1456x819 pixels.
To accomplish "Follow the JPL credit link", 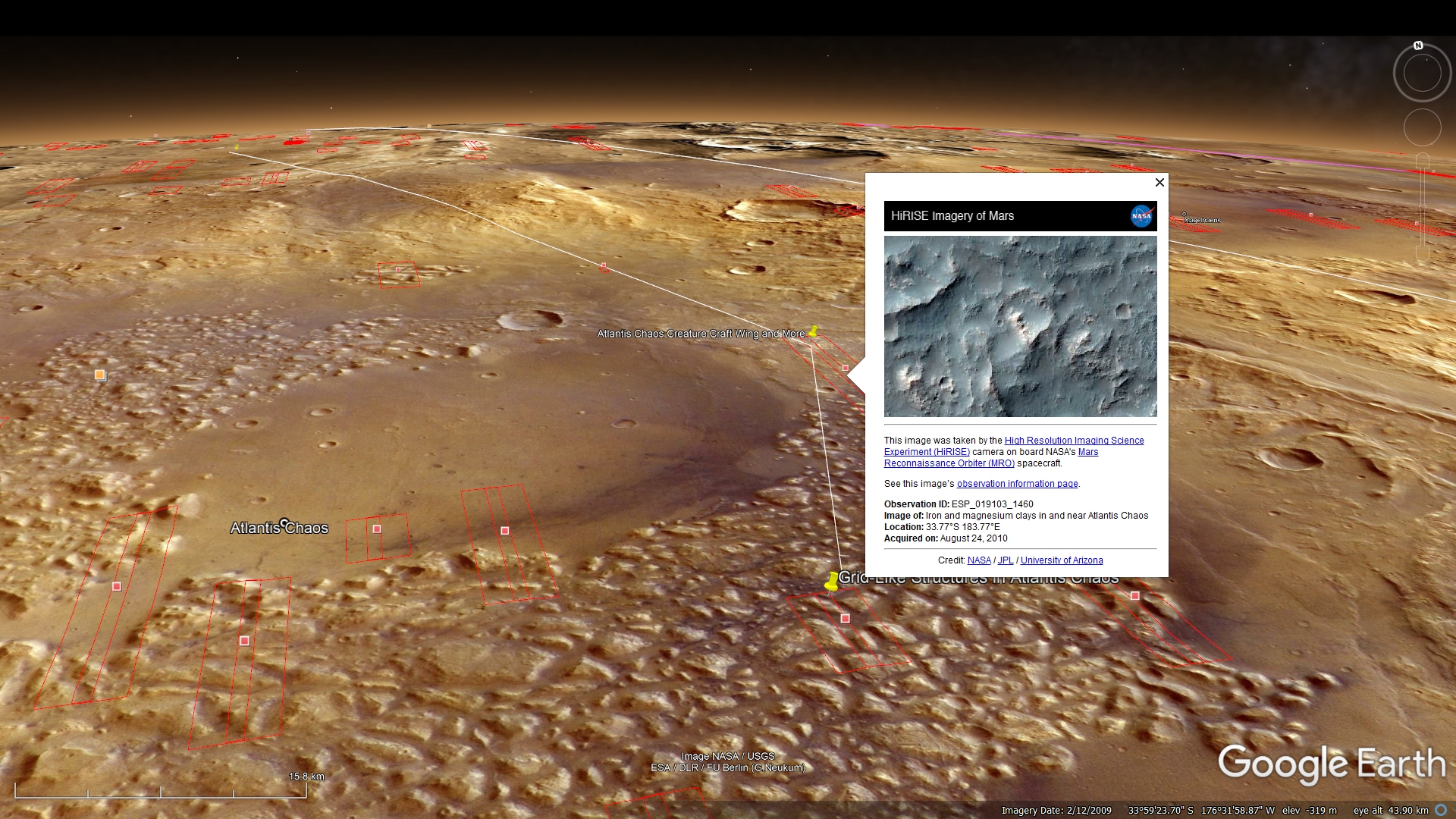I will click(x=1006, y=560).
